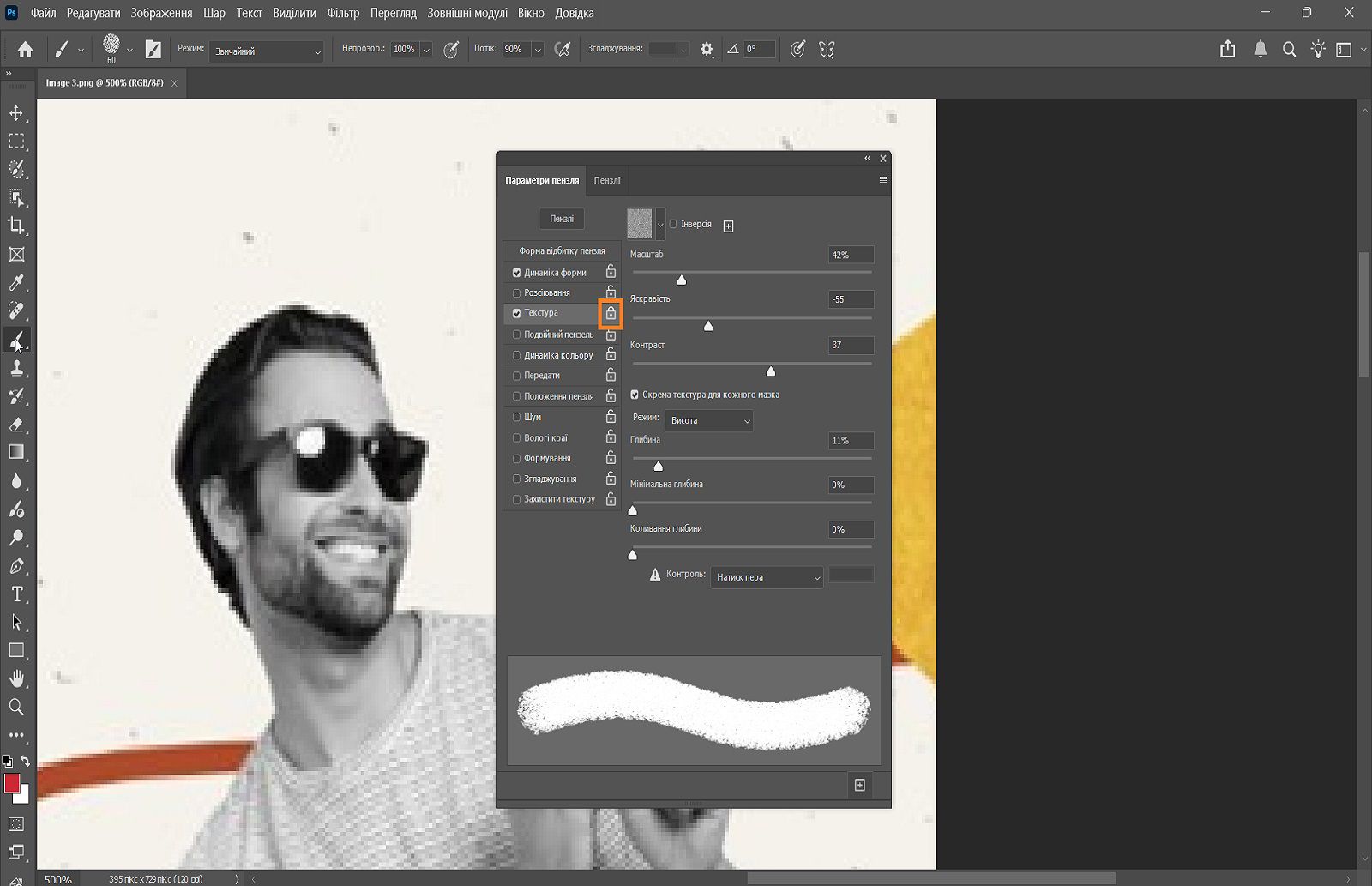Select the Type tool
Image resolution: width=1372 pixels, height=886 pixels.
click(15, 594)
